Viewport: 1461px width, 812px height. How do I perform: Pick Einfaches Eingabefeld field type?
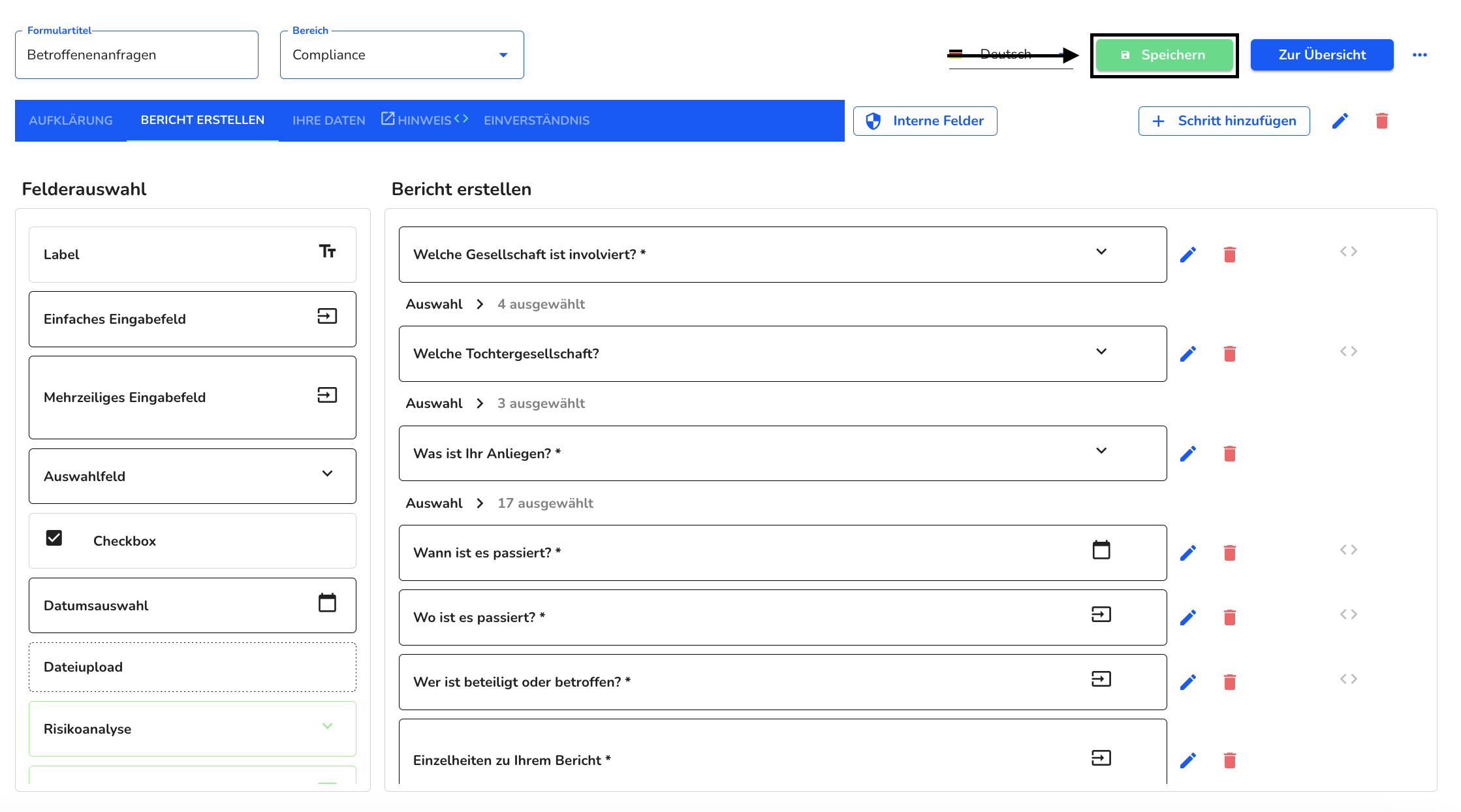(x=193, y=319)
